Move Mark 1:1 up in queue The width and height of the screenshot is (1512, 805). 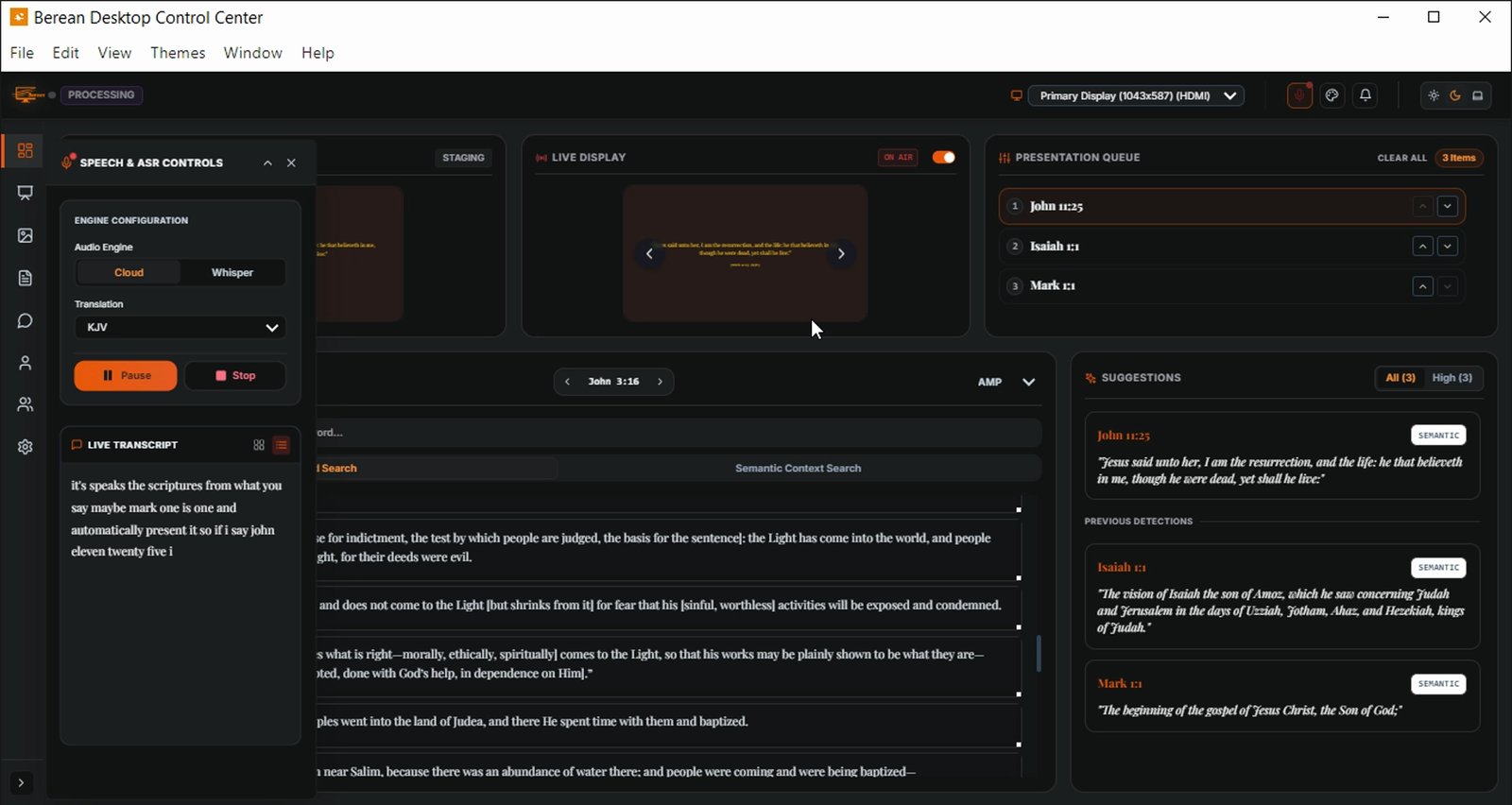(x=1423, y=285)
